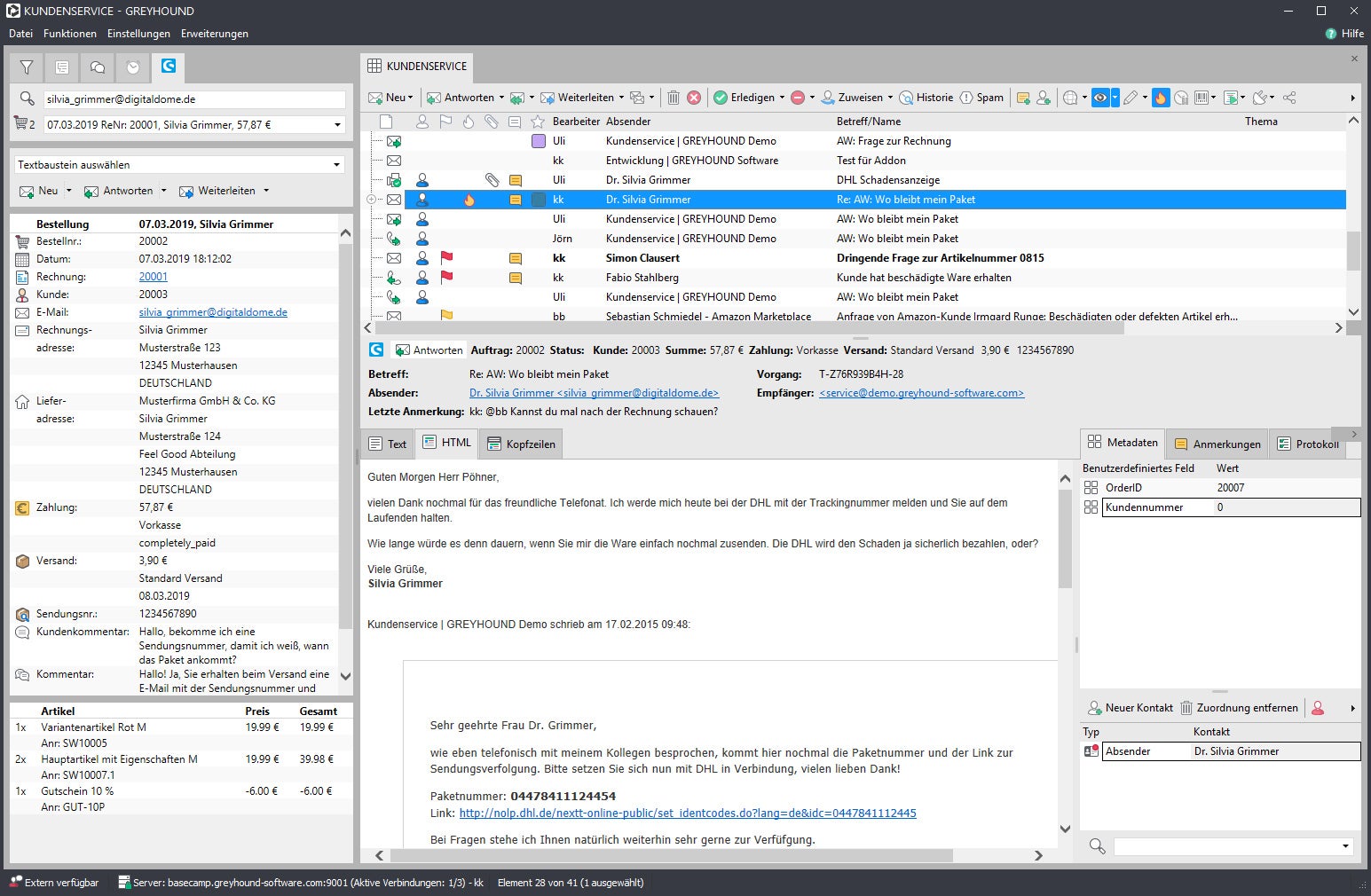Open the text blocks list tab in left panel
This screenshot has height=896, width=1371.
[x=62, y=67]
